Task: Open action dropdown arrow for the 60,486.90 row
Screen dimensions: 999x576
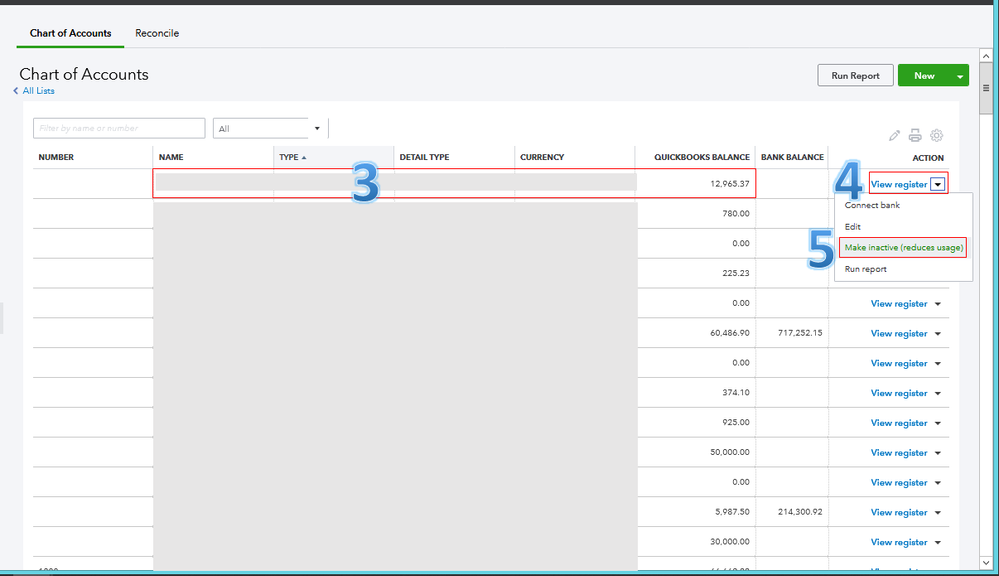Action: pos(938,334)
